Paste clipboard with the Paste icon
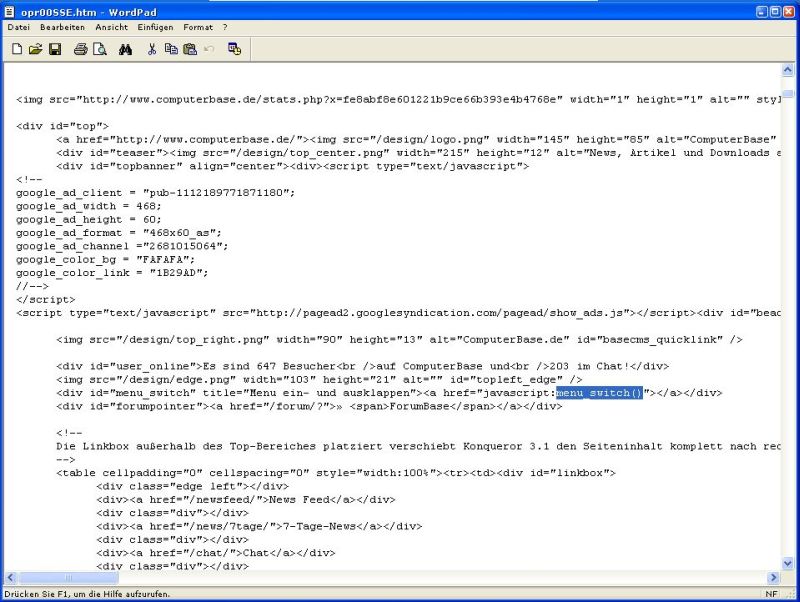 [x=190, y=49]
